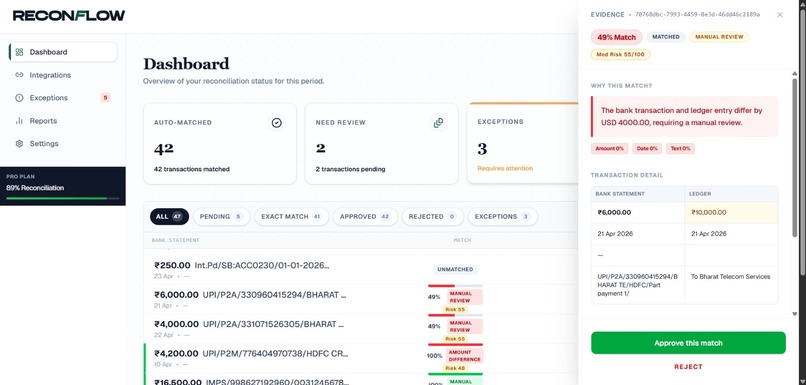806x385 pixels.
Task: Click the ReconFlow logo
Action: [x=69, y=15]
